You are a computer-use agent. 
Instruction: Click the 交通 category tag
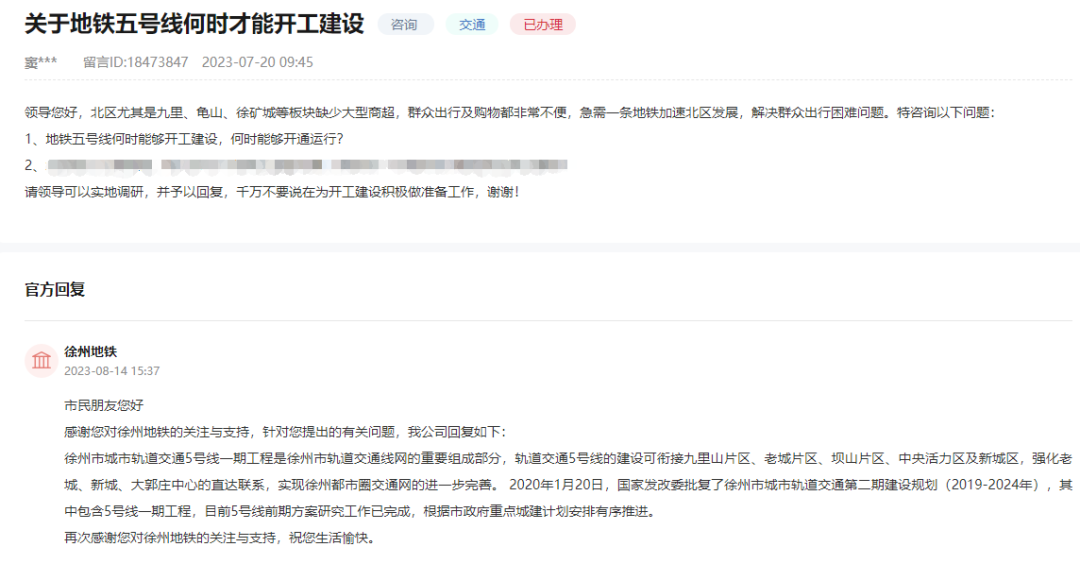pyautogui.click(x=472, y=25)
